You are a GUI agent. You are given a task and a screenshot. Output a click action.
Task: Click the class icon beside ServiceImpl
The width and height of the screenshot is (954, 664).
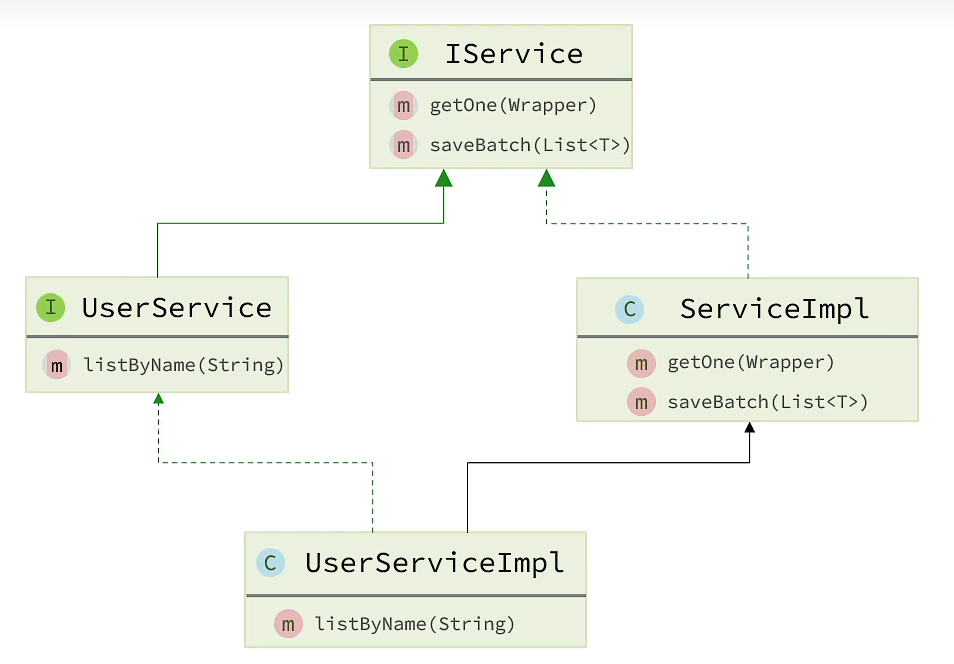pos(629,309)
